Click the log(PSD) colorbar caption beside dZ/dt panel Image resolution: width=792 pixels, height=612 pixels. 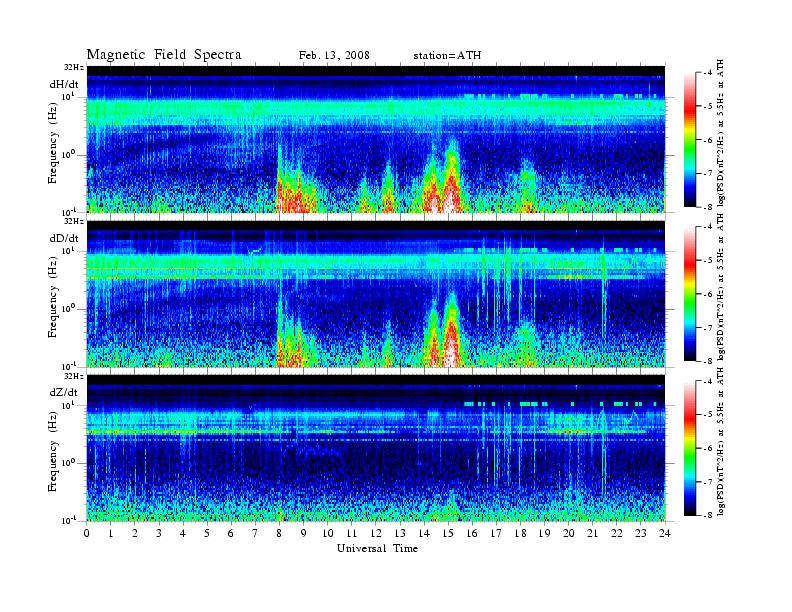721,441
